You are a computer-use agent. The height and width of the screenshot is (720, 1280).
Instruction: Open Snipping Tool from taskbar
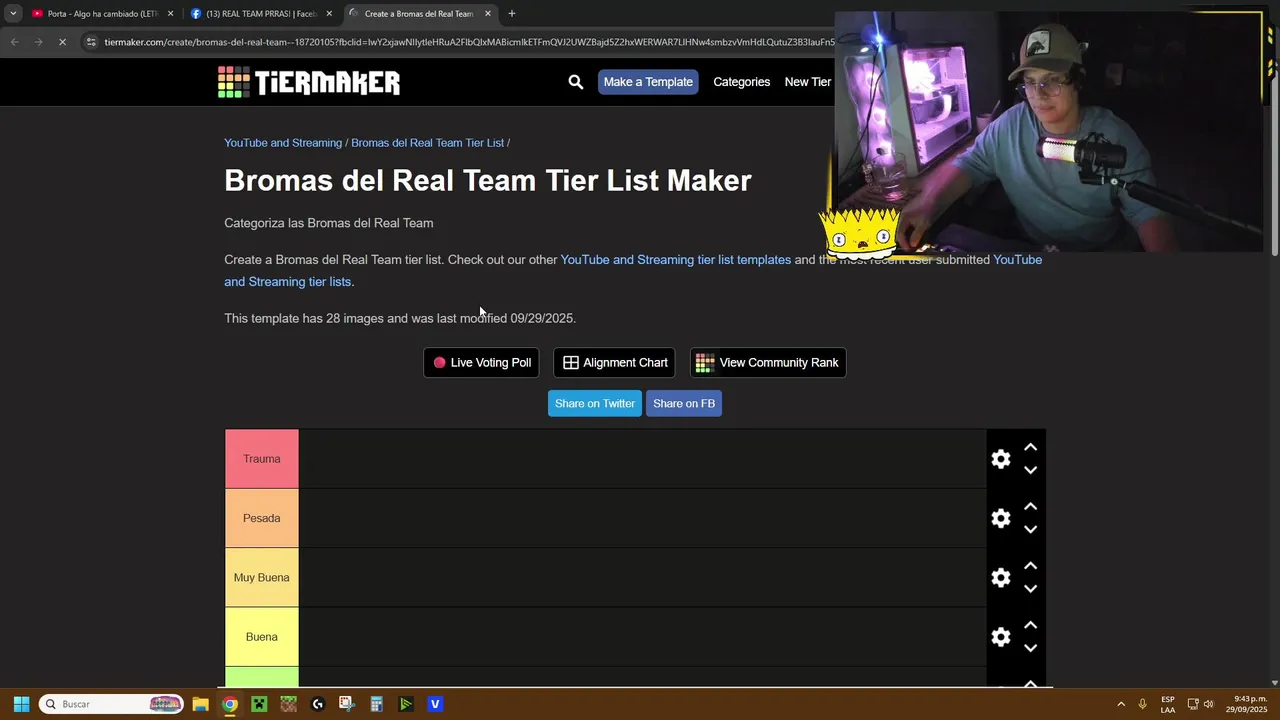(x=347, y=704)
